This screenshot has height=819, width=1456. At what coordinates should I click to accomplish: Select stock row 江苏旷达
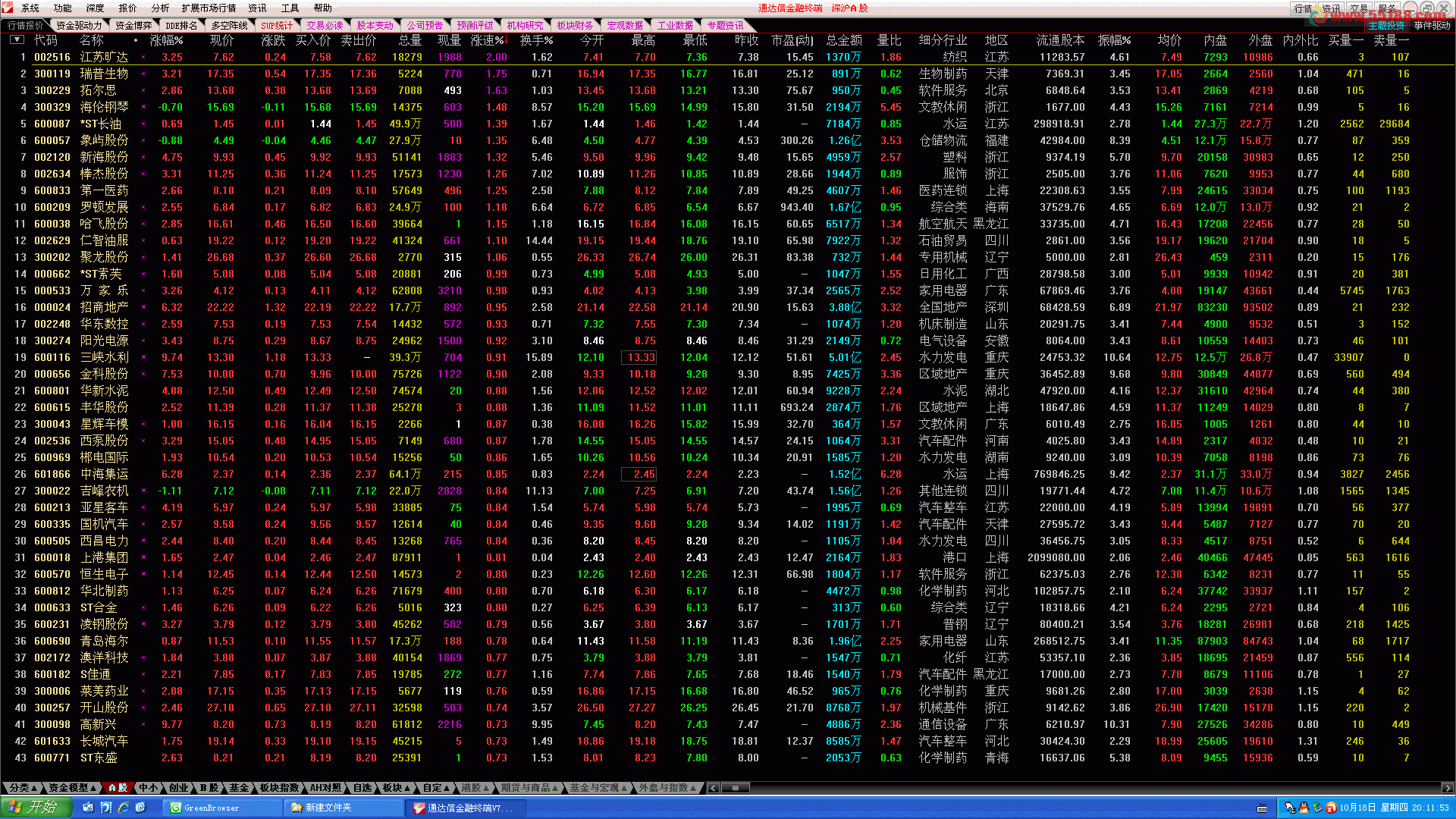728,57
